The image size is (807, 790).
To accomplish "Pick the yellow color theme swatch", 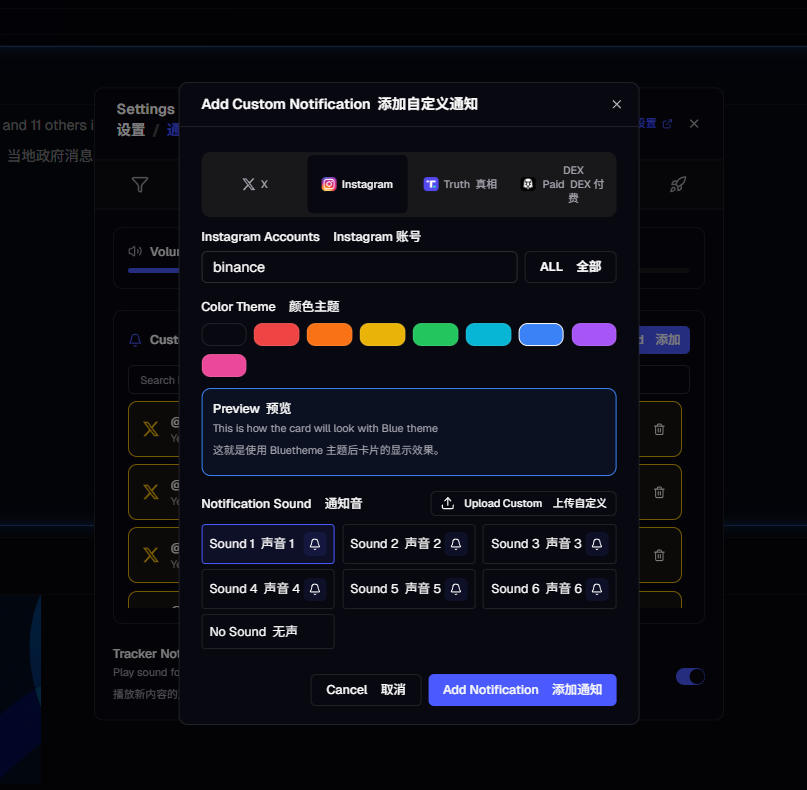I will pos(382,335).
